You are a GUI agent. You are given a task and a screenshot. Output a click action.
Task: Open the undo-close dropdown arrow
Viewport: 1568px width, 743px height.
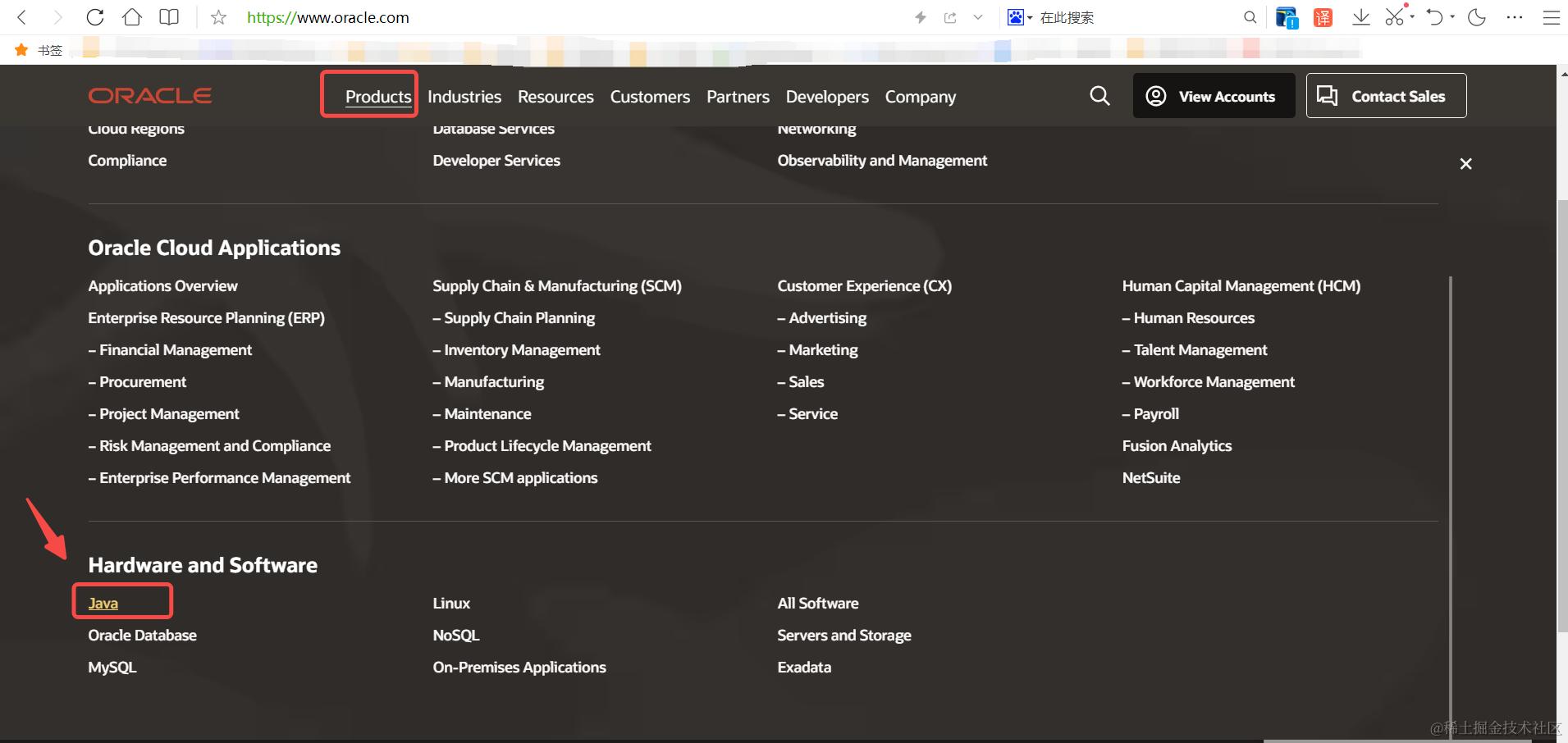click(1452, 17)
